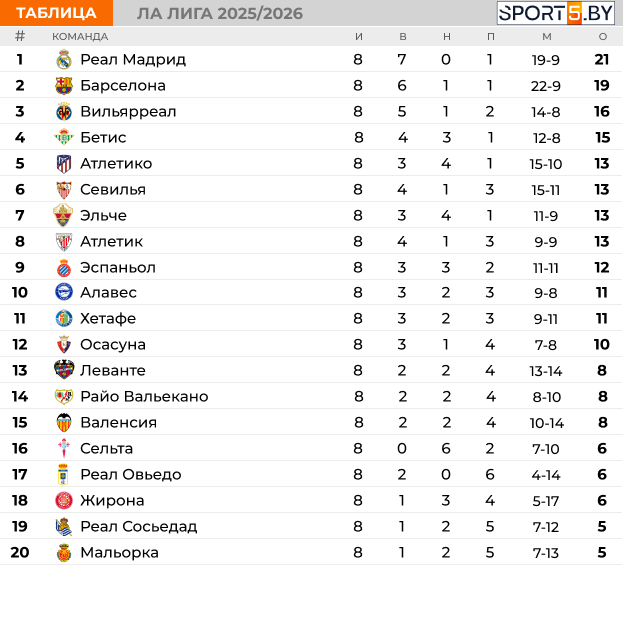Click the Girona club crest
Image resolution: width=623 pixels, height=640 pixels.
pos(64,501)
